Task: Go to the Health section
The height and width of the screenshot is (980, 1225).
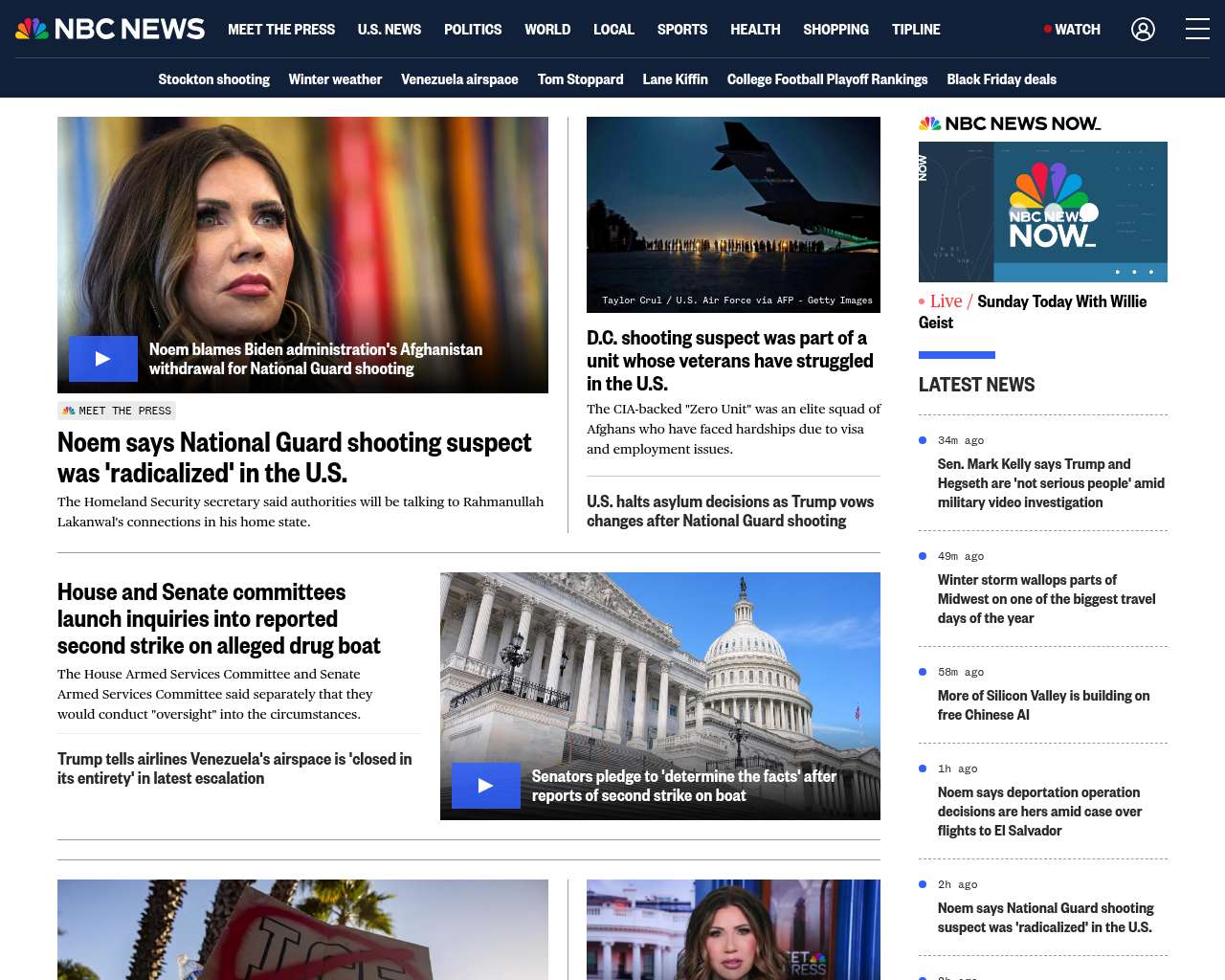Action: [755, 30]
